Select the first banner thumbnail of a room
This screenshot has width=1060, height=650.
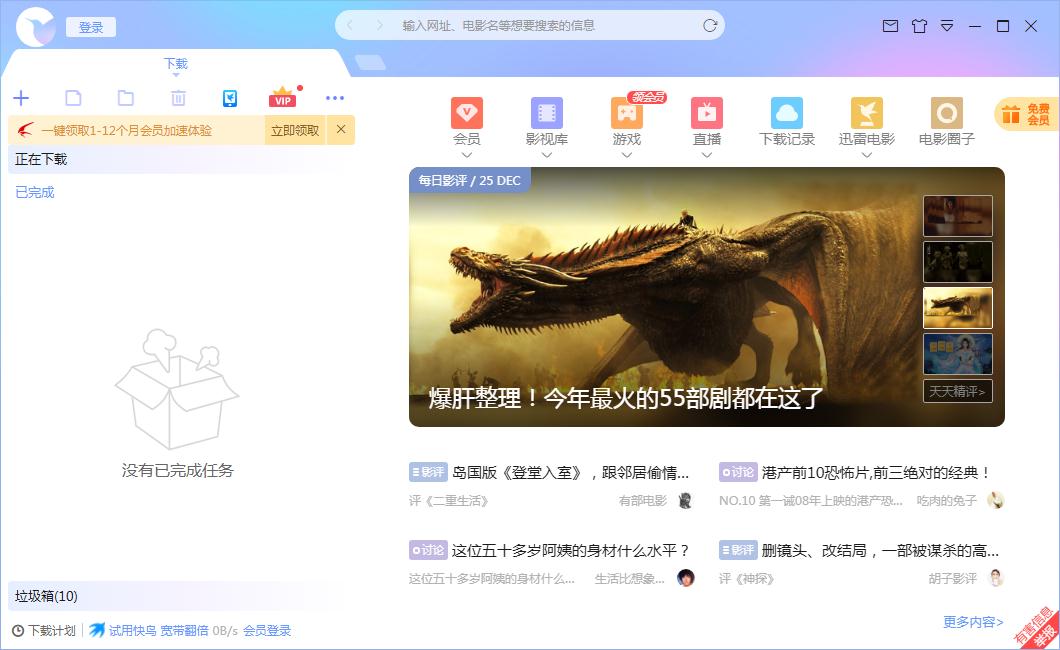pyautogui.click(x=958, y=216)
